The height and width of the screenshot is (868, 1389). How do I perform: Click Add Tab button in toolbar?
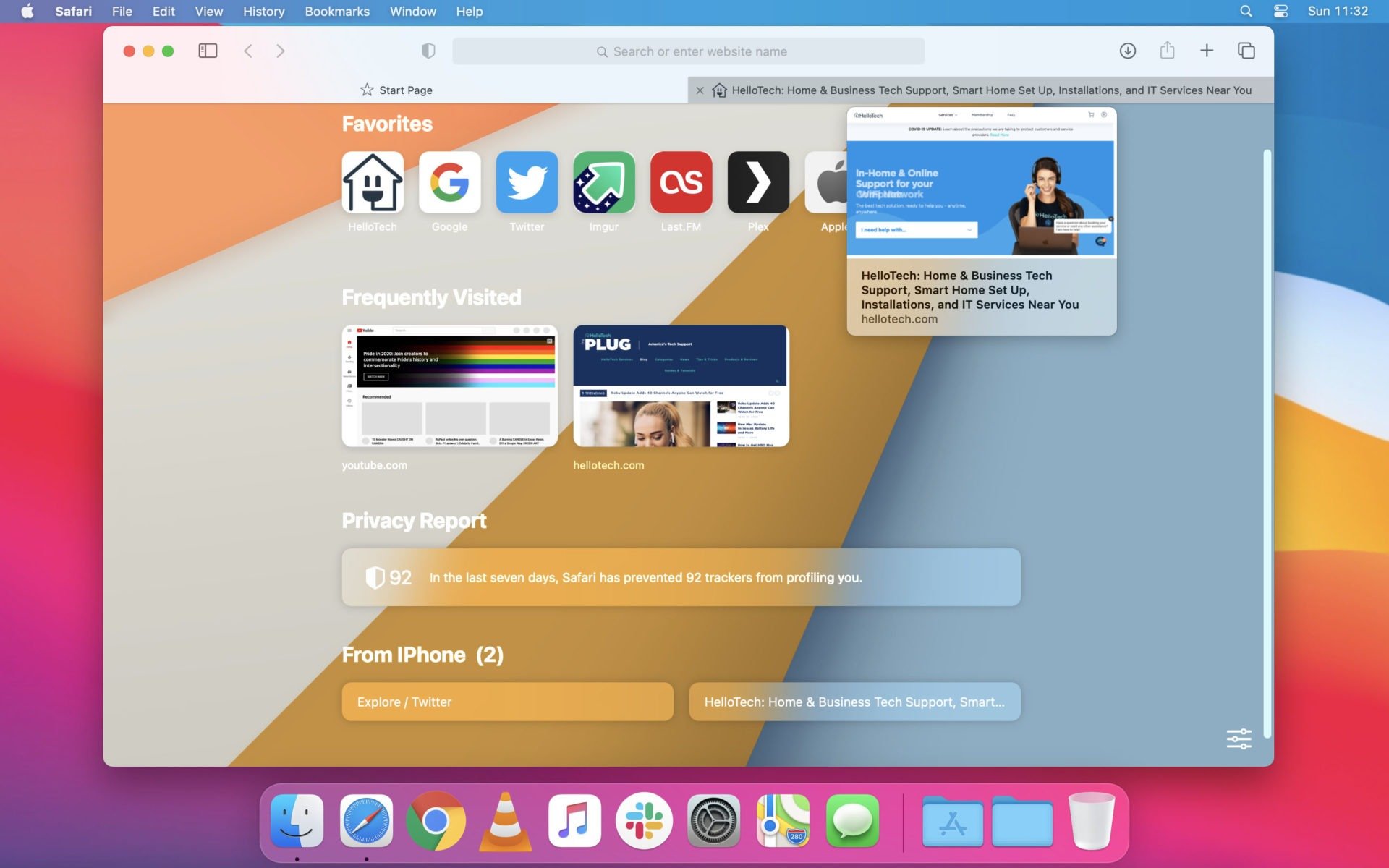(1206, 50)
